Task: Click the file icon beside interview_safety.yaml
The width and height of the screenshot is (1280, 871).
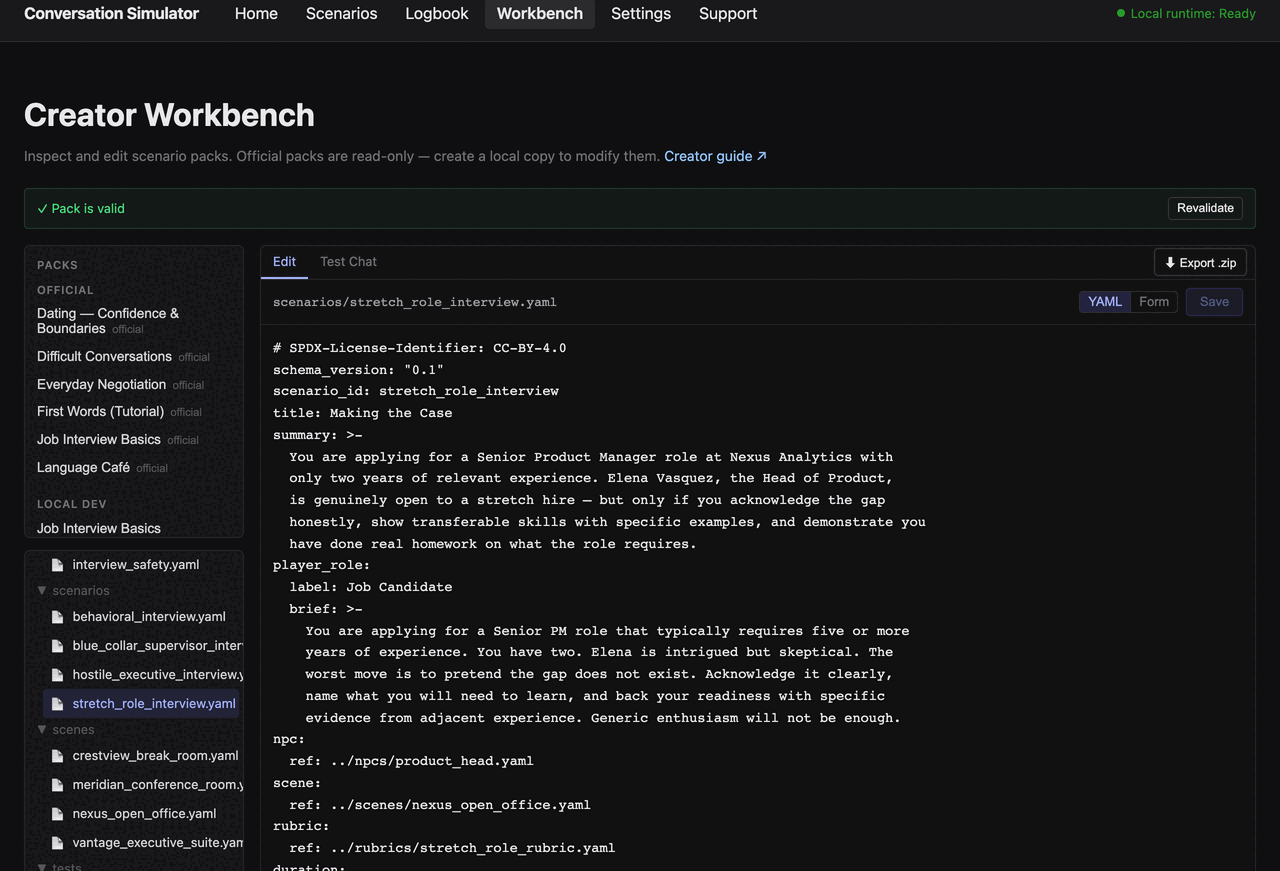Action: click(x=57, y=565)
